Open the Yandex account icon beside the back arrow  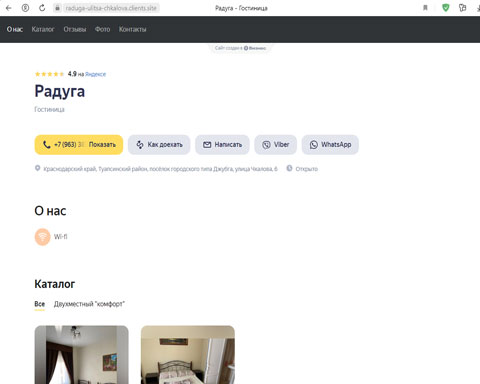25,8
